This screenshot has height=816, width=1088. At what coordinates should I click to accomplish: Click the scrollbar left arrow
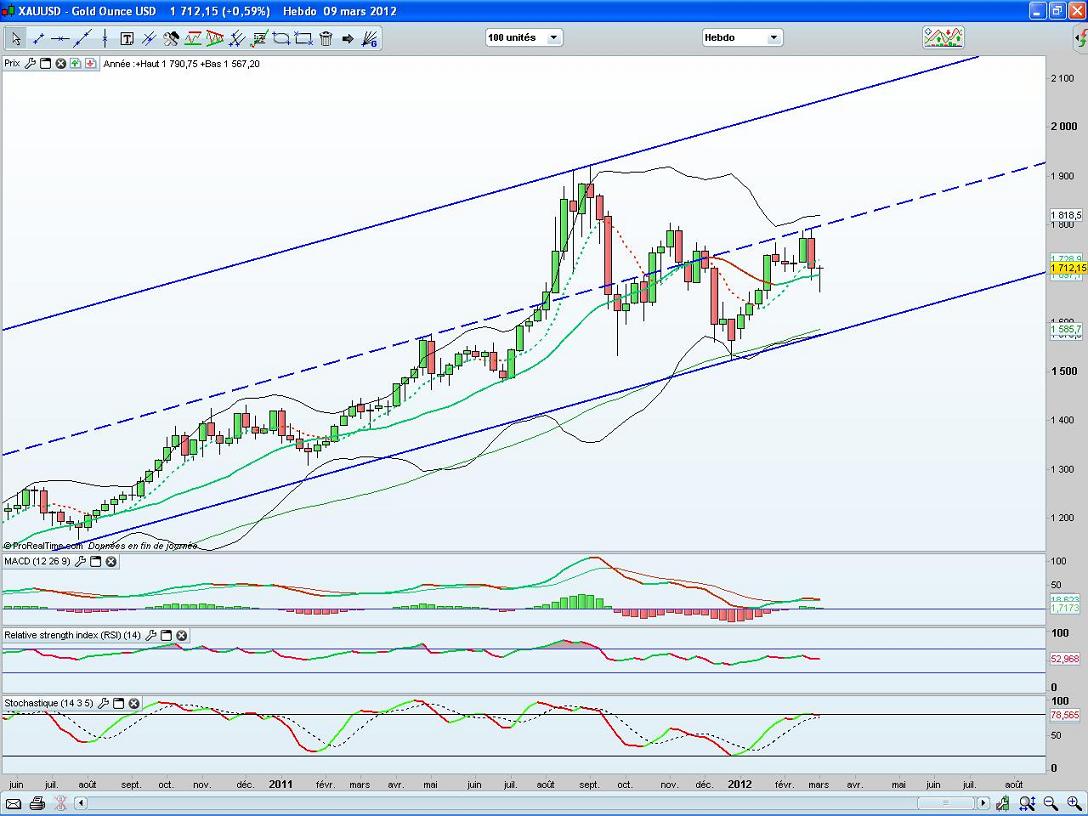pos(82,803)
